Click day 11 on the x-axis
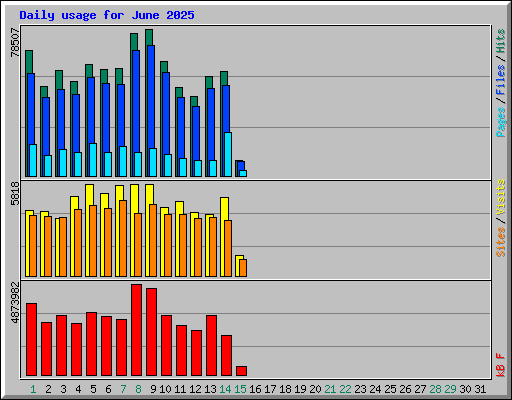The image size is (512, 400). tap(180, 389)
